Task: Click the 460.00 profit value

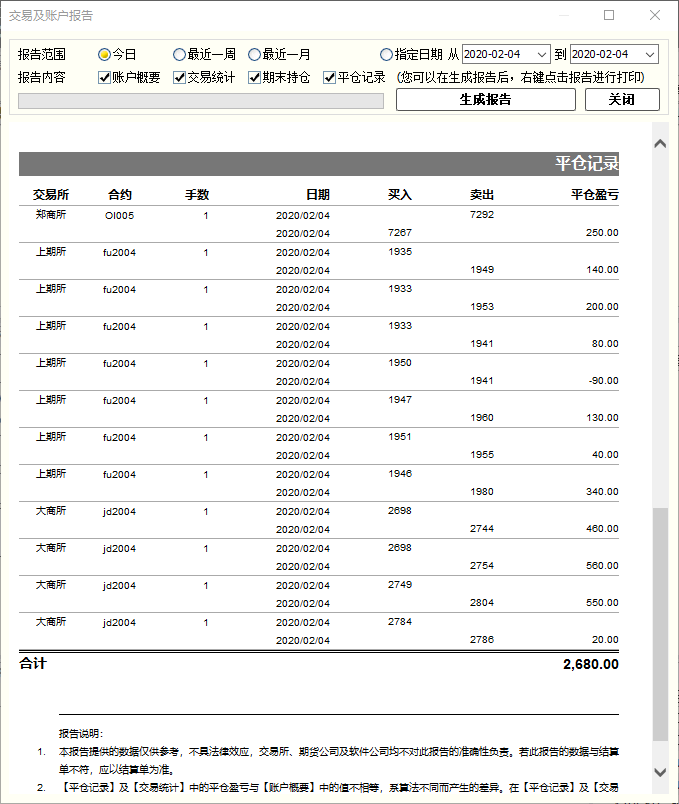Action: click(x=602, y=529)
